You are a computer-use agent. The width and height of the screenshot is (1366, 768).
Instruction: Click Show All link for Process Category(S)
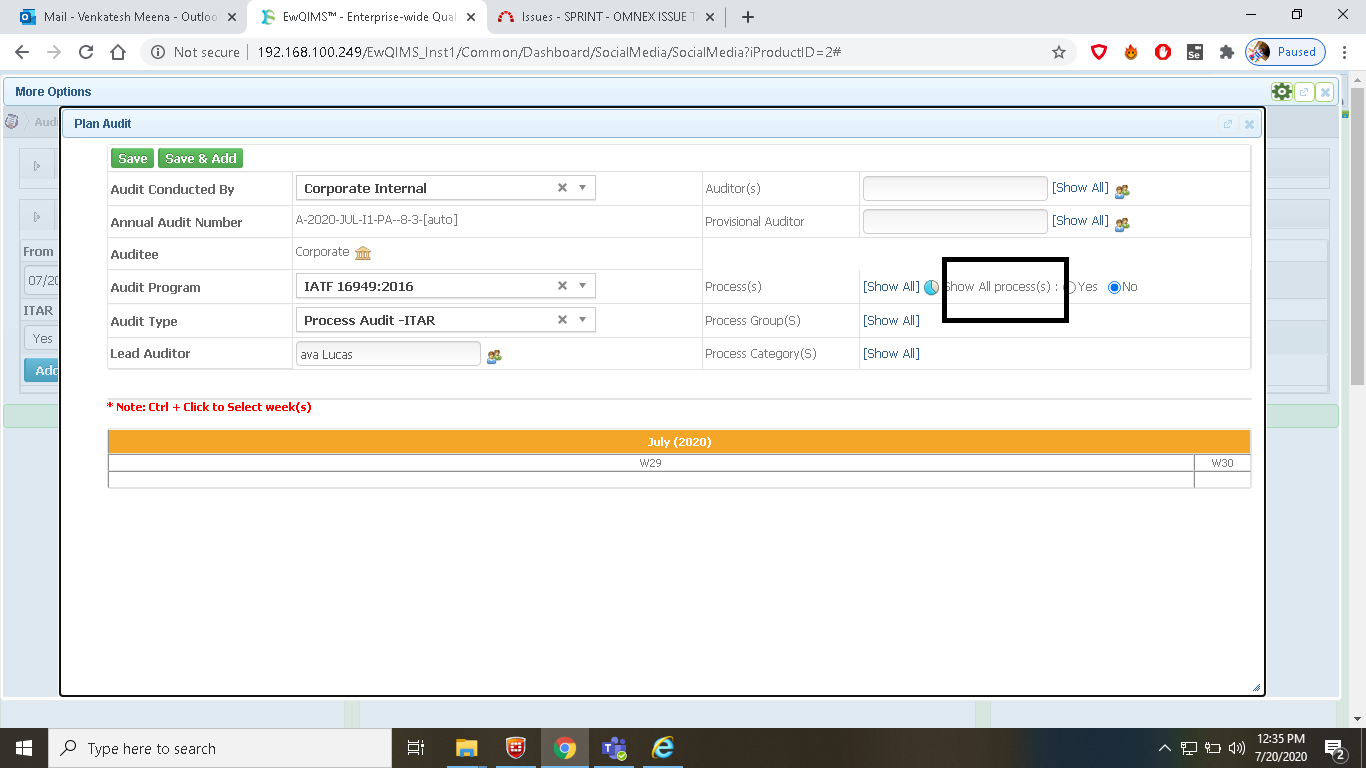[891, 354]
